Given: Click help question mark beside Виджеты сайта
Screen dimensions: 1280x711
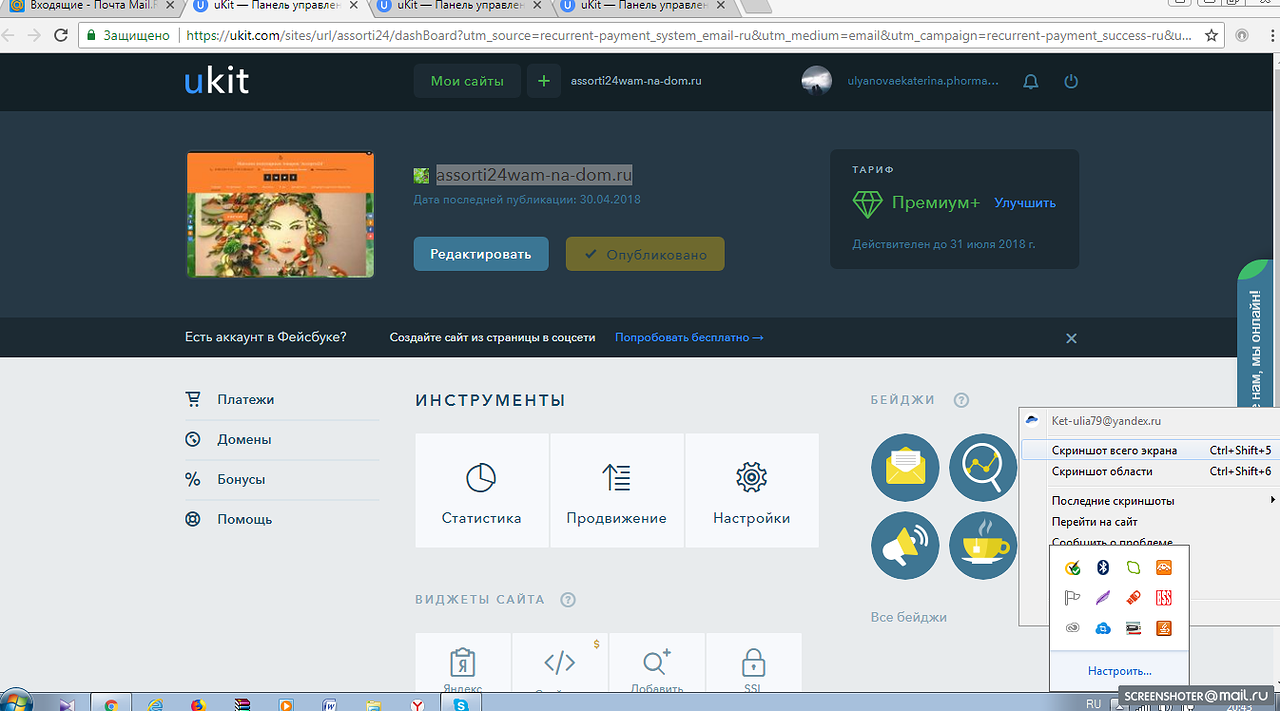Looking at the screenshot, I should coord(568,600).
